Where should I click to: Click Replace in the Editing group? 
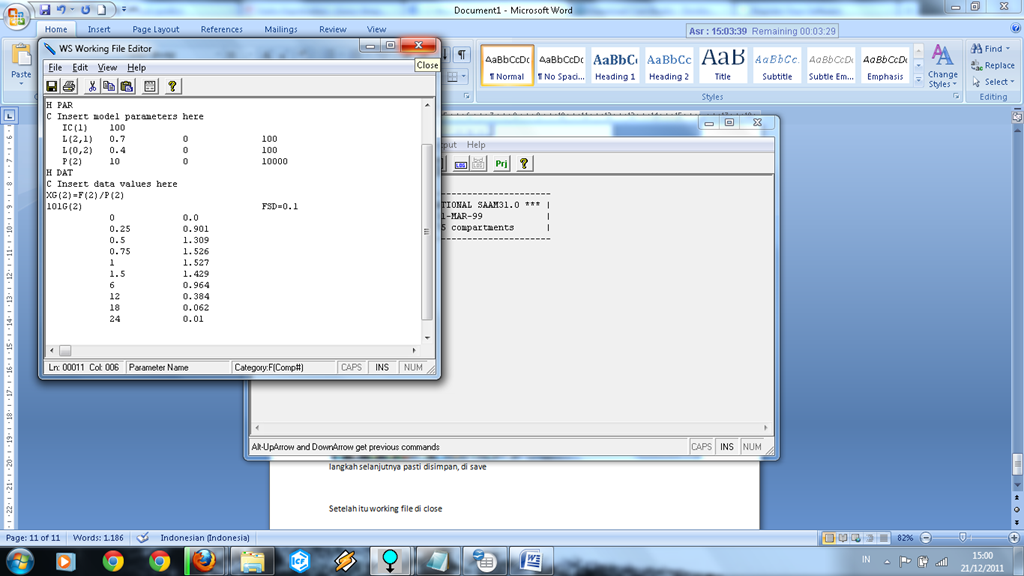[993, 65]
